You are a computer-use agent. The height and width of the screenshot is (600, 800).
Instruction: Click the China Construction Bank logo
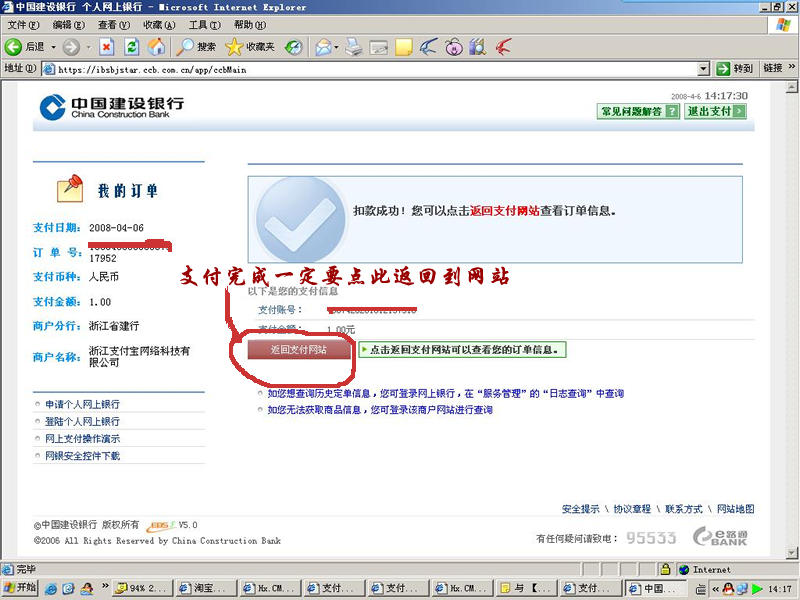[112, 108]
